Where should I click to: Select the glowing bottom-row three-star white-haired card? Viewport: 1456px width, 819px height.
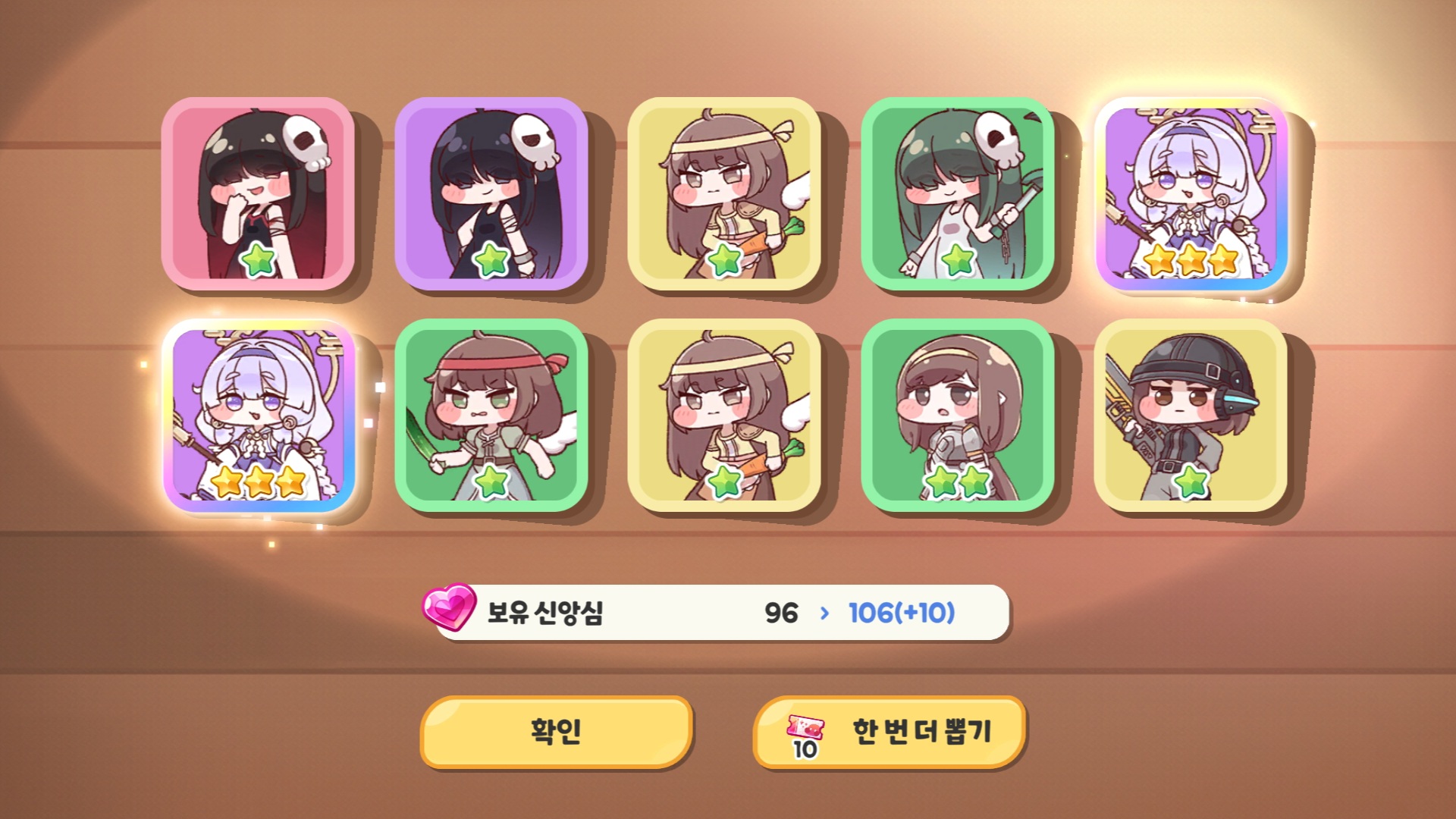point(258,416)
